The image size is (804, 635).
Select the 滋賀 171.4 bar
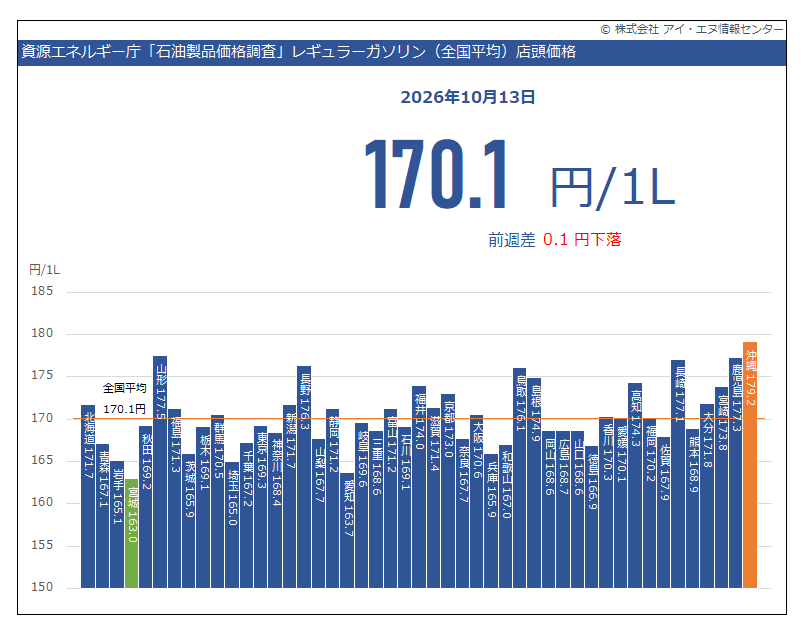434,498
